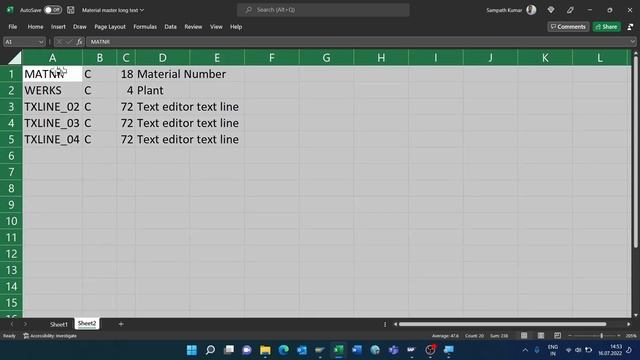The image size is (640, 360).
Task: Add a new sheet with plus button
Action: click(x=121, y=324)
